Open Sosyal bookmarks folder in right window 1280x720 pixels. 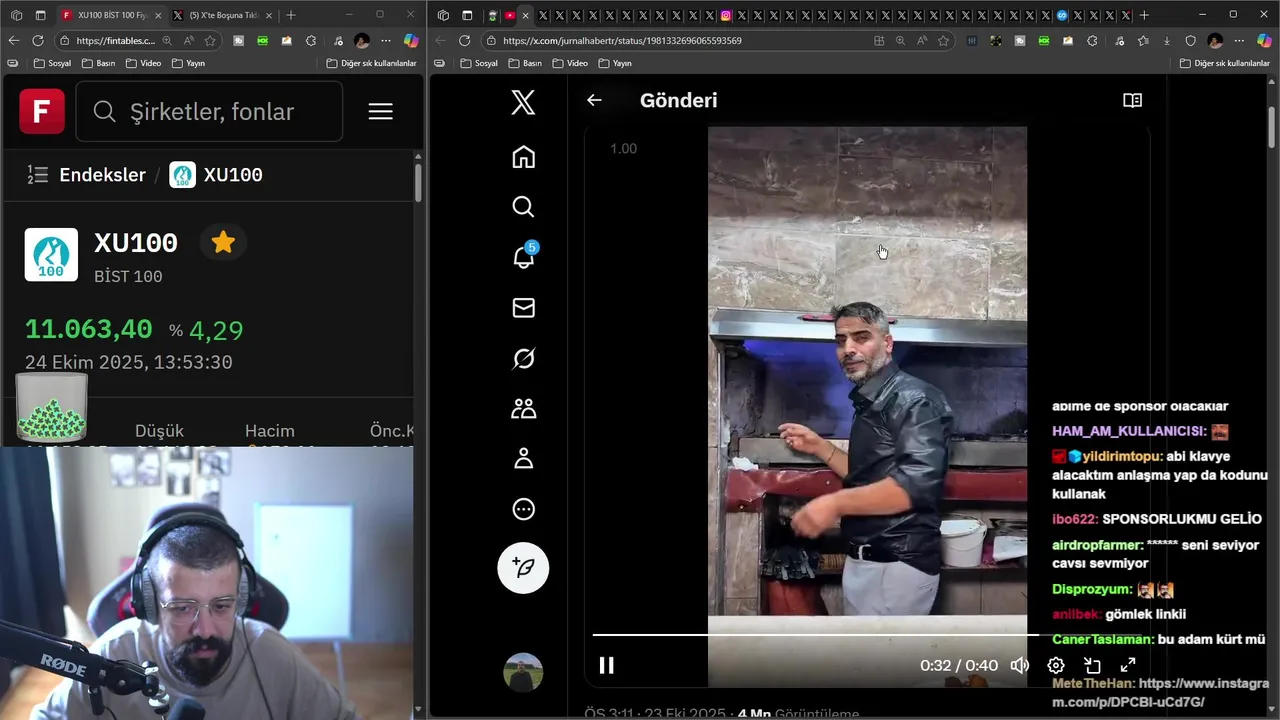(479, 63)
